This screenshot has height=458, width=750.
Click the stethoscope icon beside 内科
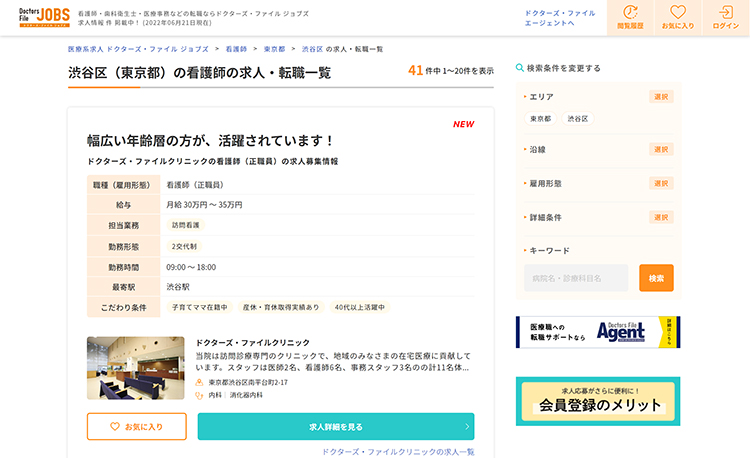199,395
